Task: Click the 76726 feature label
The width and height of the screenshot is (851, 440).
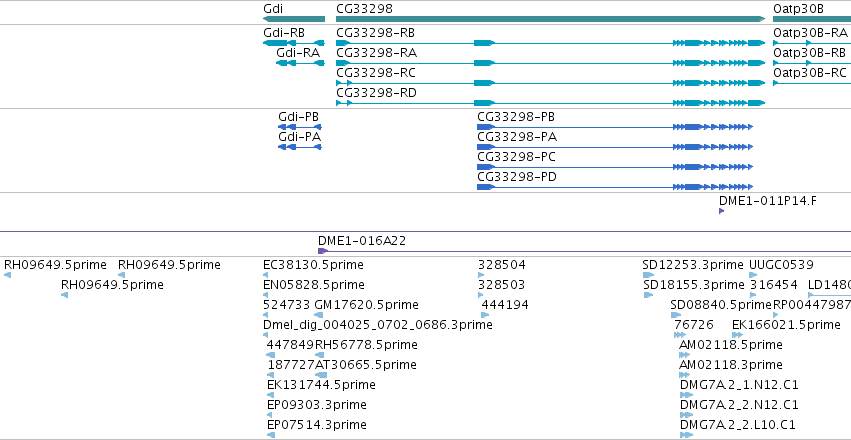Action: click(x=694, y=324)
